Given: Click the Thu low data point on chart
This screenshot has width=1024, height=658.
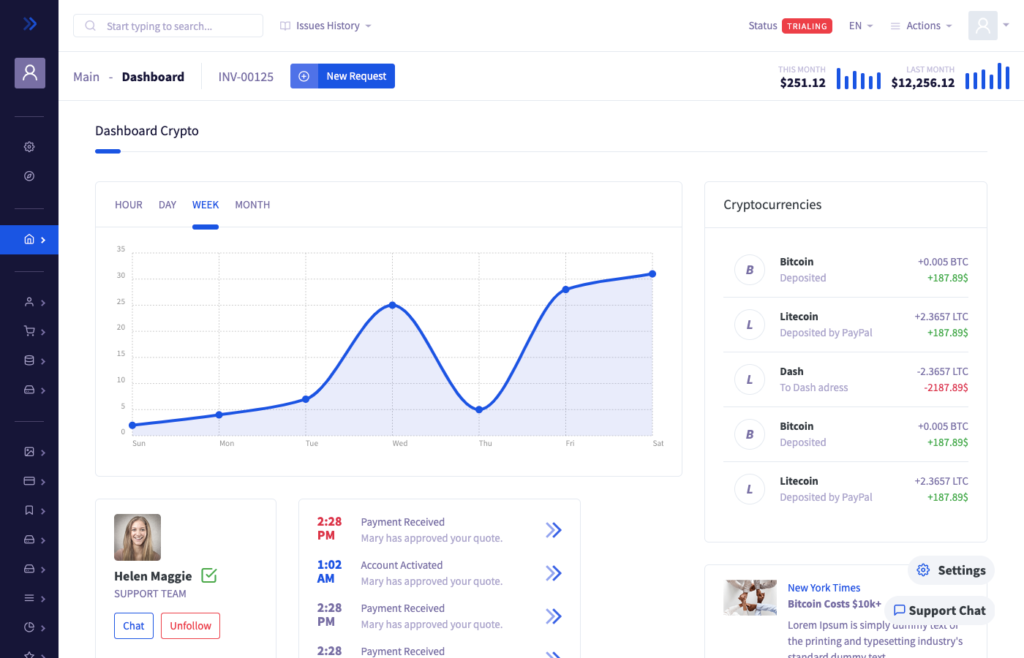Looking at the screenshot, I should click(x=479, y=409).
